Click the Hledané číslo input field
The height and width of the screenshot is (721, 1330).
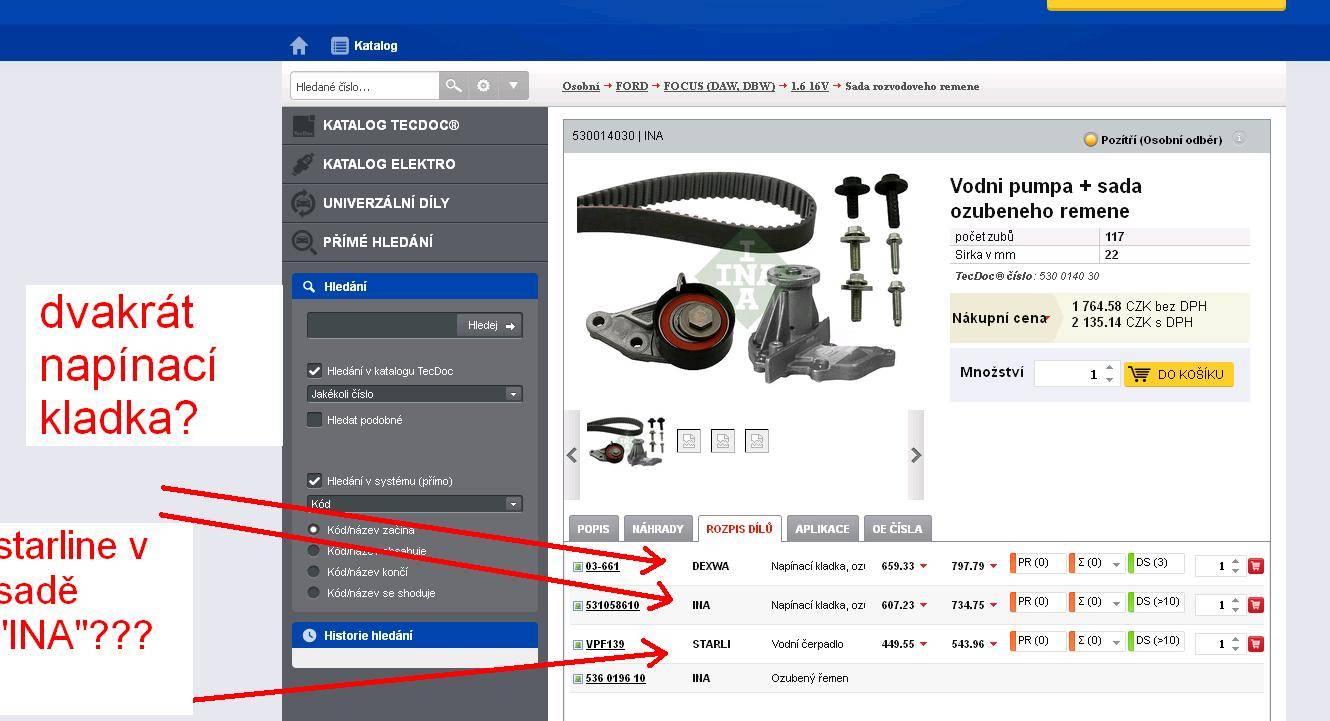point(365,86)
